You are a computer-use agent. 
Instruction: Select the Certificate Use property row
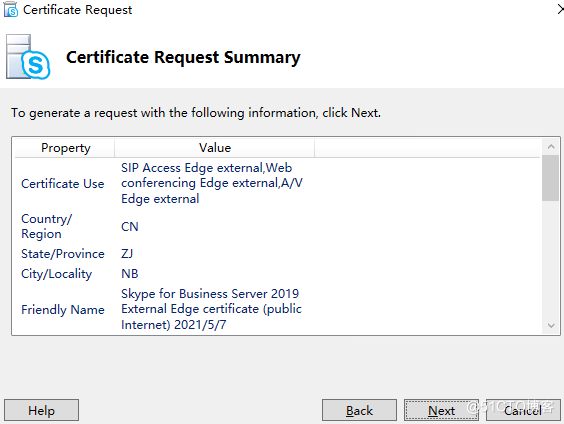click(277, 183)
